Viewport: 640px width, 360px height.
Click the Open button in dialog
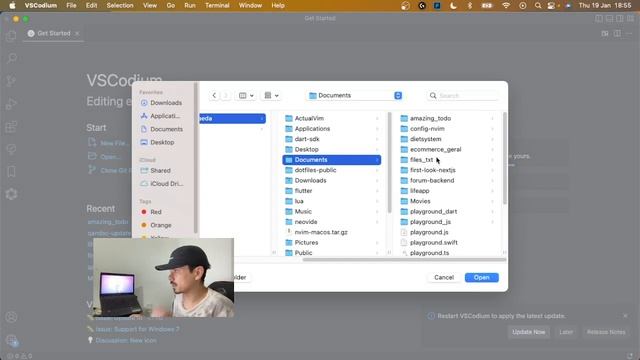[x=482, y=278]
